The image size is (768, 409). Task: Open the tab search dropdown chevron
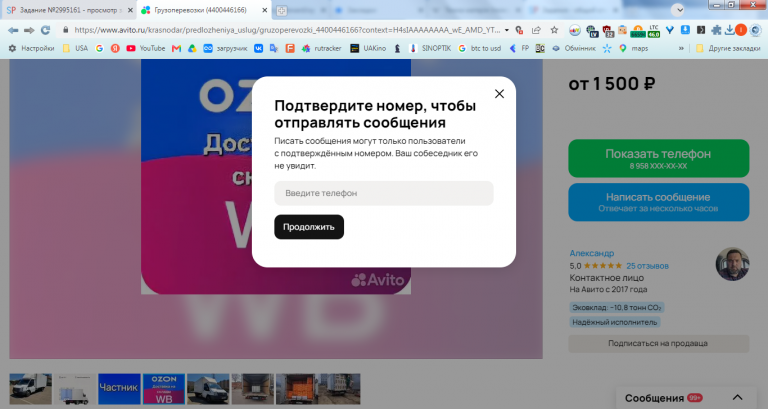tap(677, 10)
